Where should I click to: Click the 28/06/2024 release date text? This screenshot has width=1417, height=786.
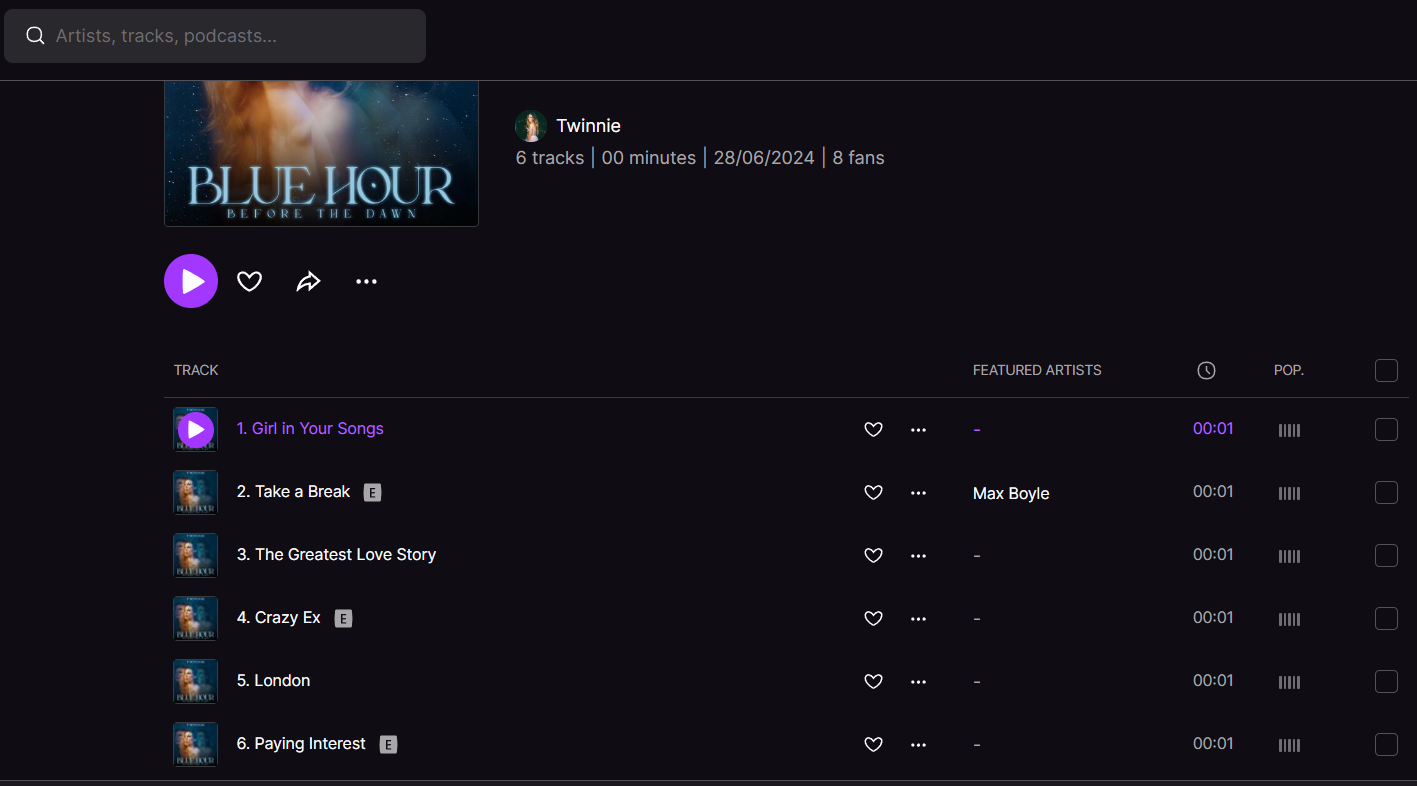pyautogui.click(x=764, y=158)
